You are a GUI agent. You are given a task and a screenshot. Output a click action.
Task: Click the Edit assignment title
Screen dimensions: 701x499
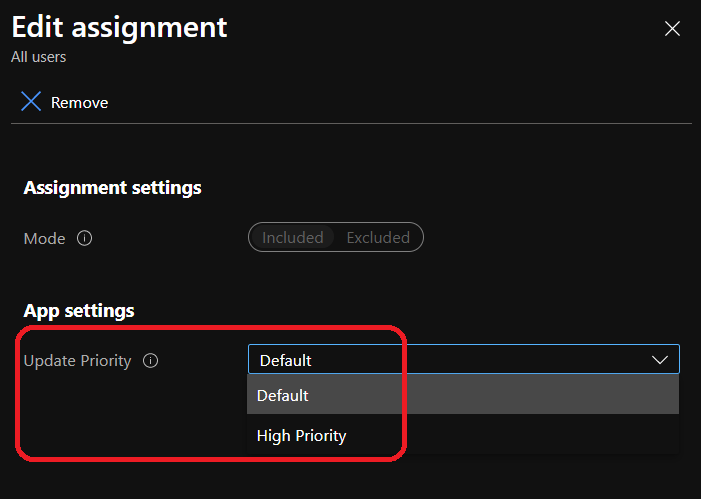coord(119,27)
